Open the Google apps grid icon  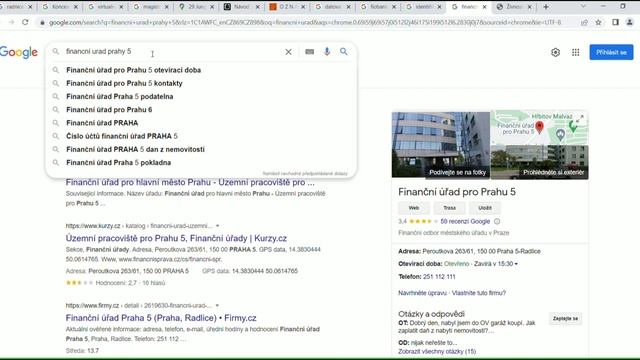coord(576,52)
